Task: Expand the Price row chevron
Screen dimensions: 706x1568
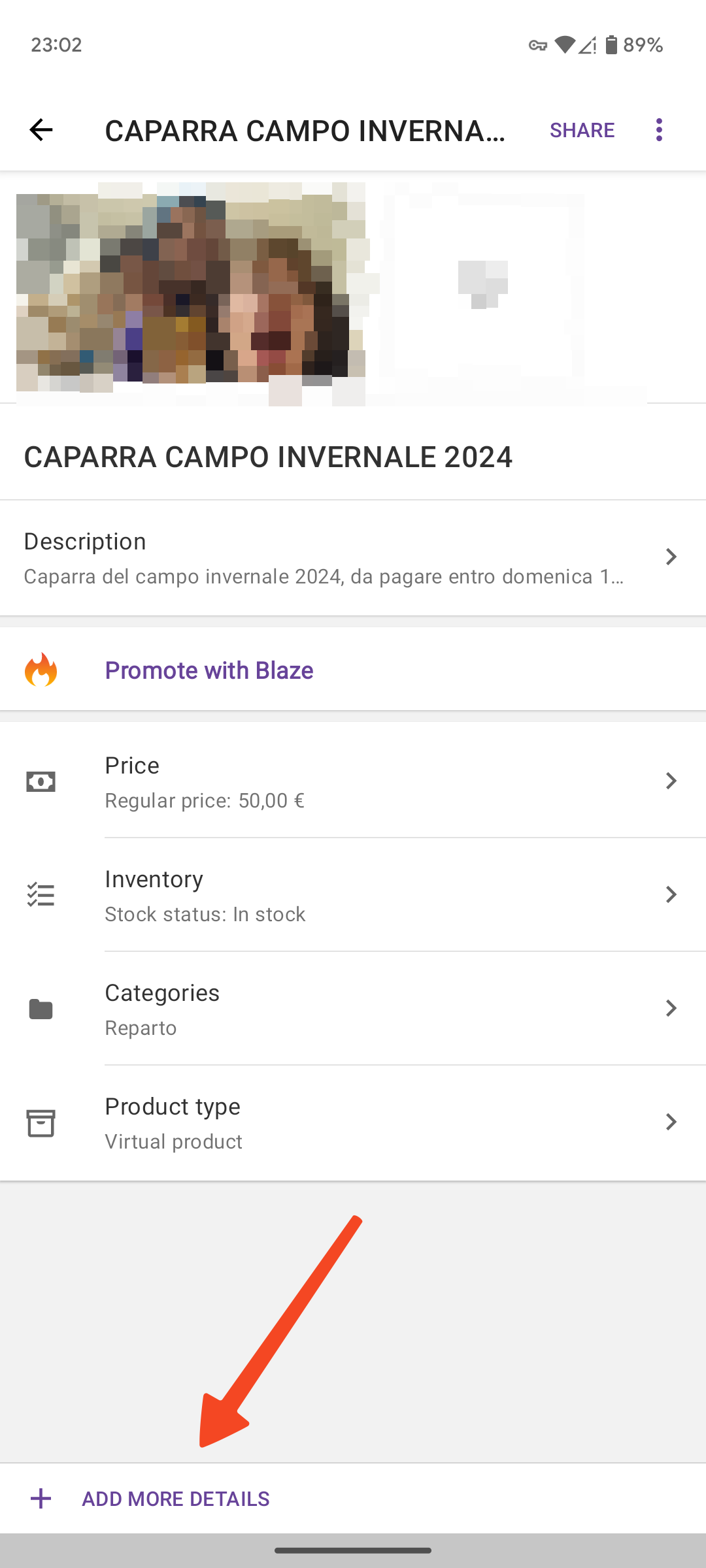Action: point(671,781)
